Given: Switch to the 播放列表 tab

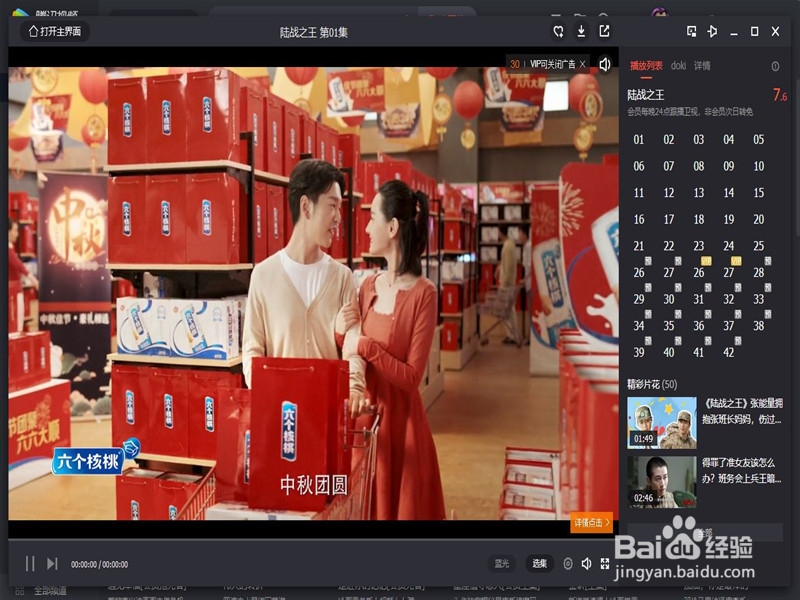Looking at the screenshot, I should (x=646, y=66).
